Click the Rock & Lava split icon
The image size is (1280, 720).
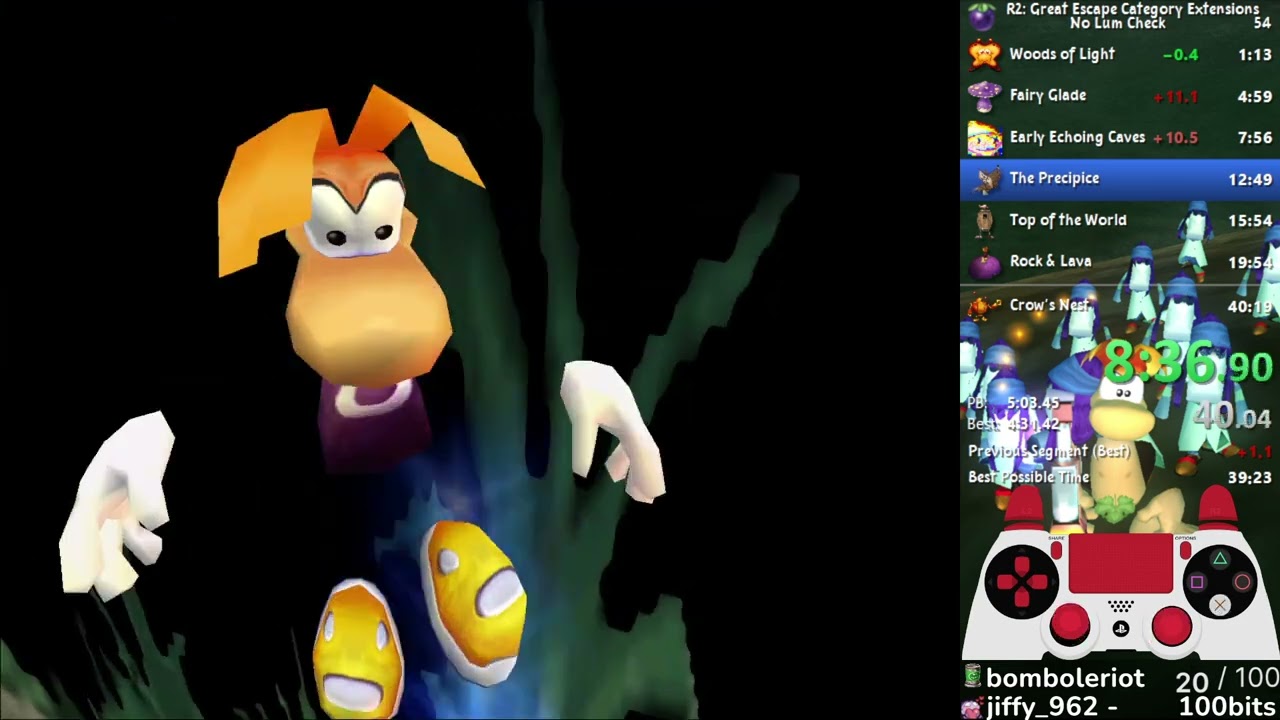985,263
